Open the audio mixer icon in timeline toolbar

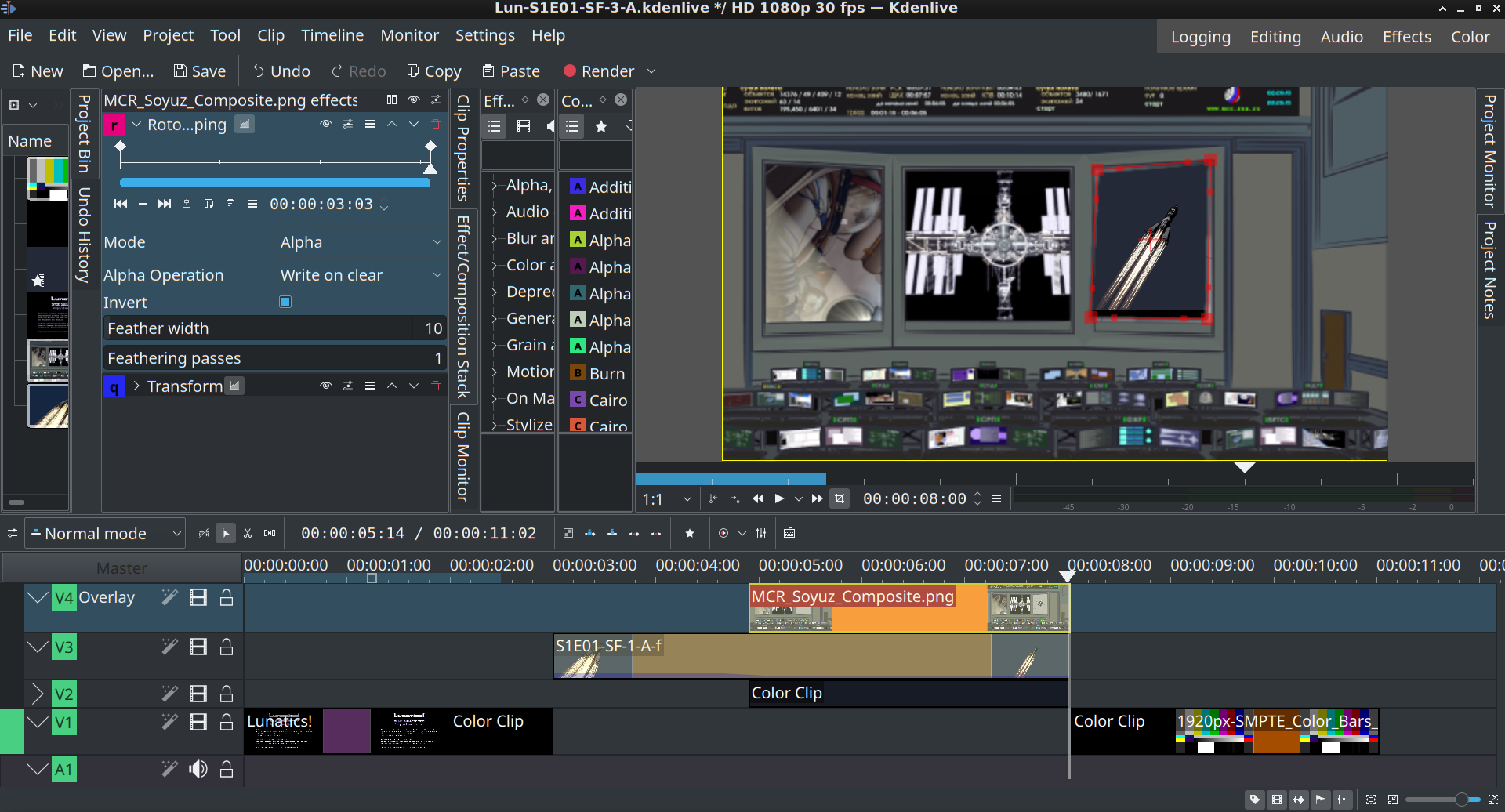pos(761,534)
